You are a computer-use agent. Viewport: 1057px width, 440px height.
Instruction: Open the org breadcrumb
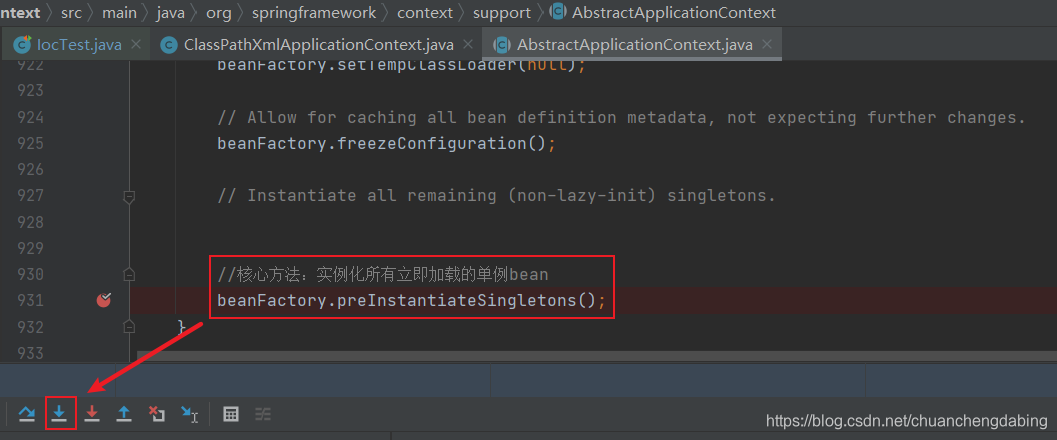click(x=218, y=13)
